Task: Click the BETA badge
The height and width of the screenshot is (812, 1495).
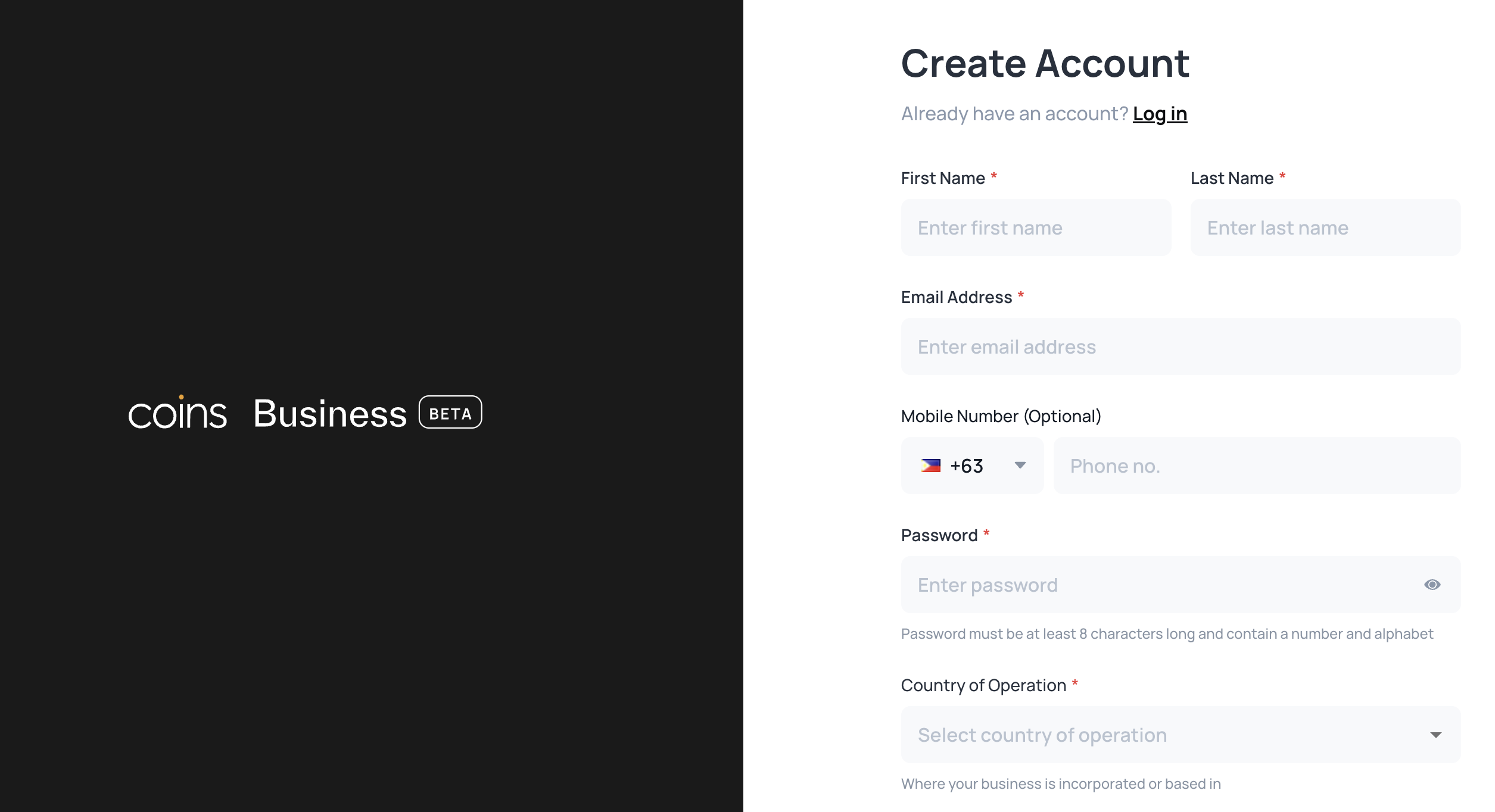Action: click(x=450, y=413)
